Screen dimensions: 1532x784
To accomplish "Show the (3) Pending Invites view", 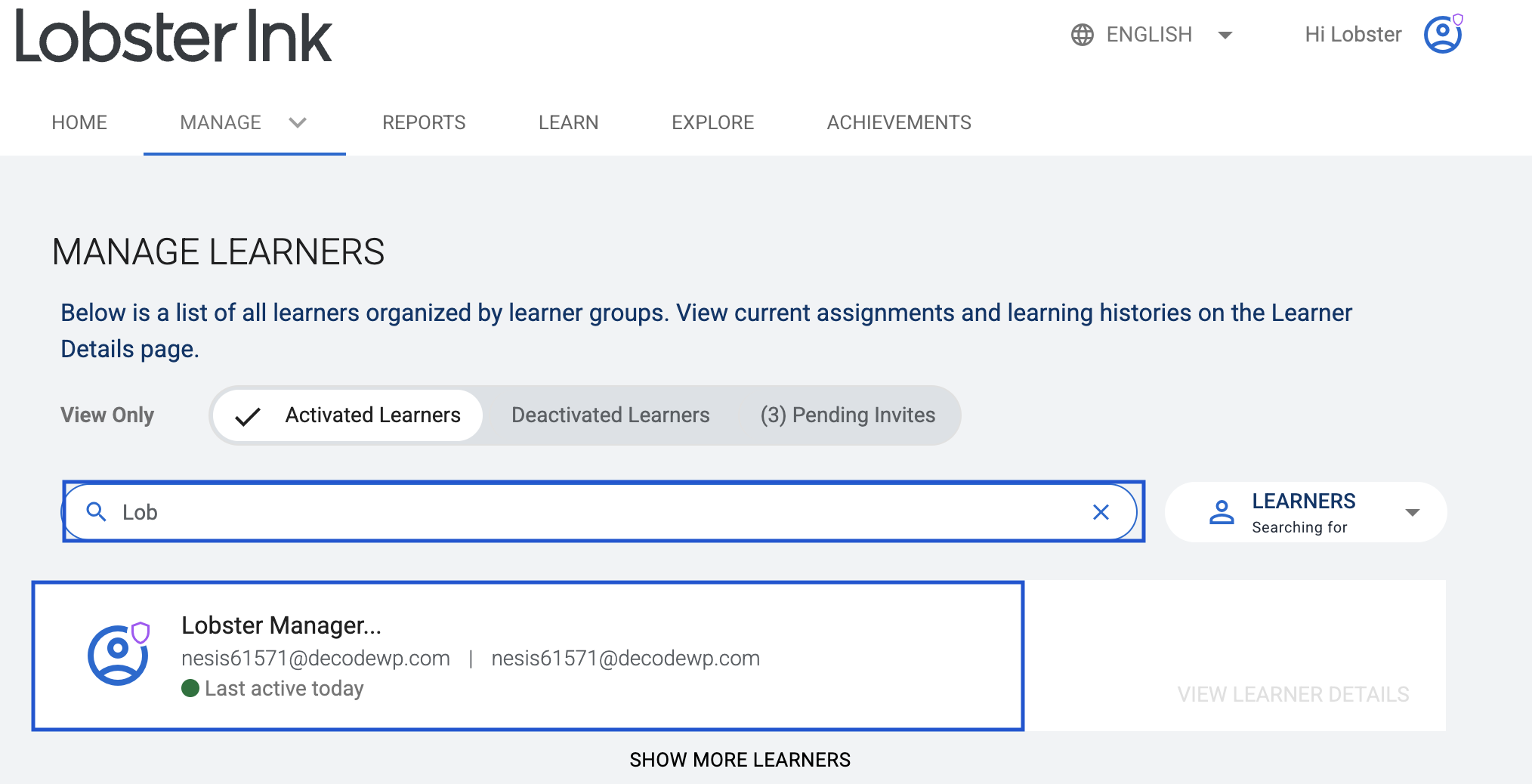I will (848, 415).
